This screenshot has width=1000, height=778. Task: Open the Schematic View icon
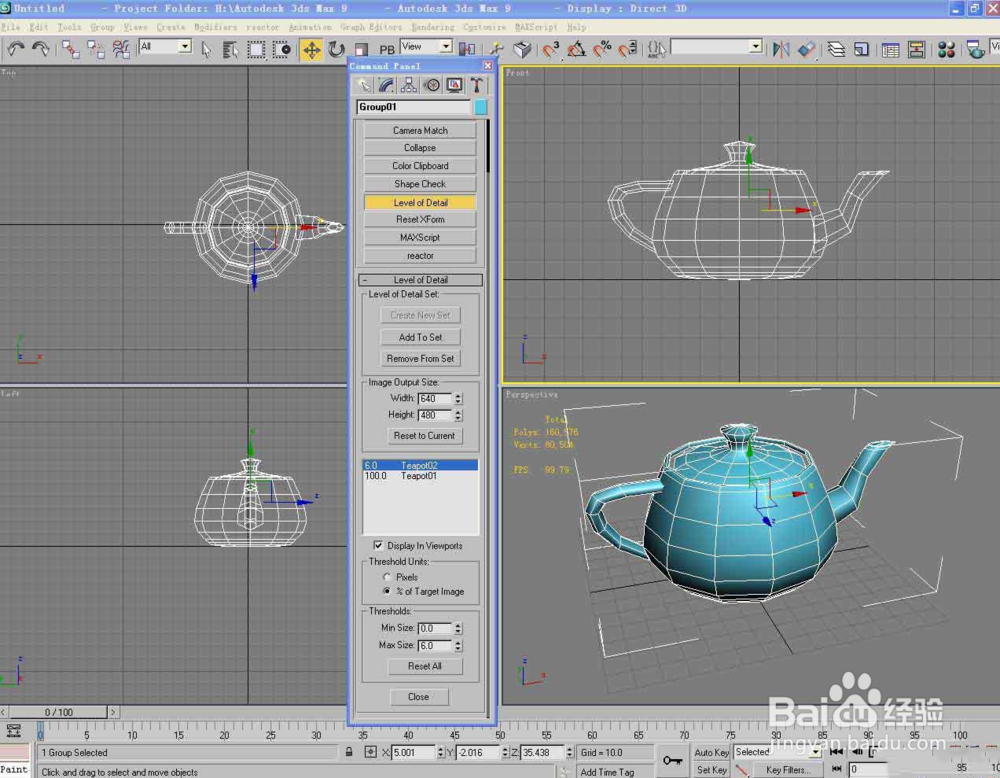[916, 49]
